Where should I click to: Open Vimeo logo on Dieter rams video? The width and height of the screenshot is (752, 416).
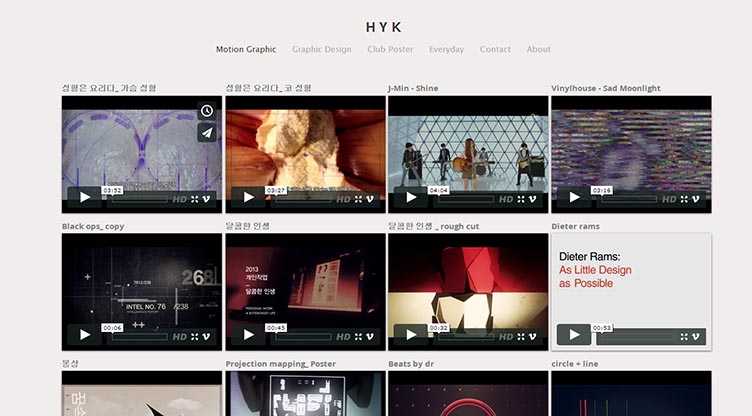pyautogui.click(x=695, y=337)
